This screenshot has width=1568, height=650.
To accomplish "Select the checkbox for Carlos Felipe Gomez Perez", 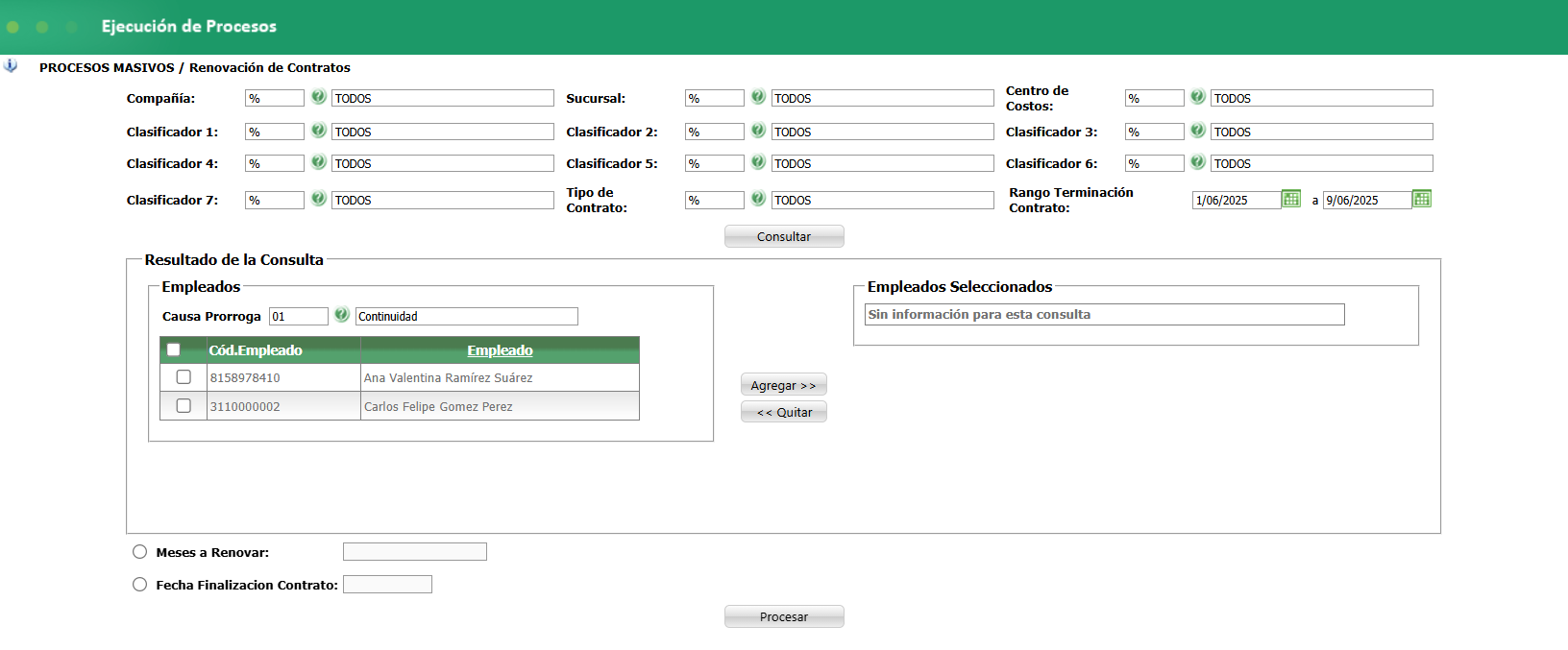I will [x=184, y=406].
